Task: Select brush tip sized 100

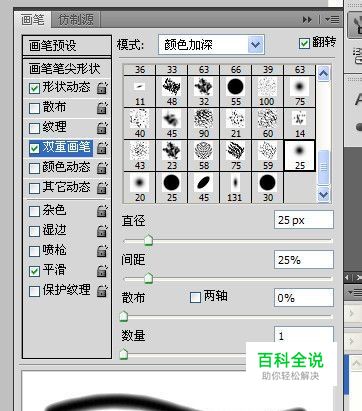Action: 268,91
